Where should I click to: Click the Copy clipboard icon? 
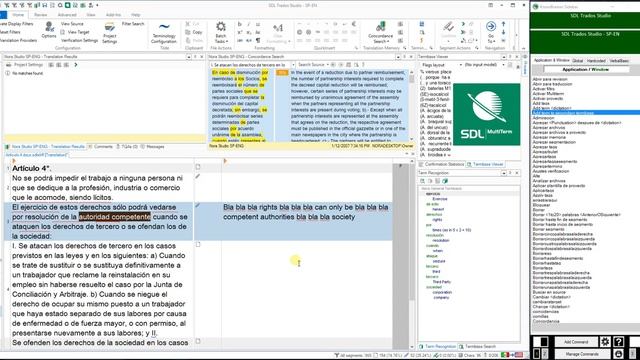pyautogui.click(x=188, y=32)
